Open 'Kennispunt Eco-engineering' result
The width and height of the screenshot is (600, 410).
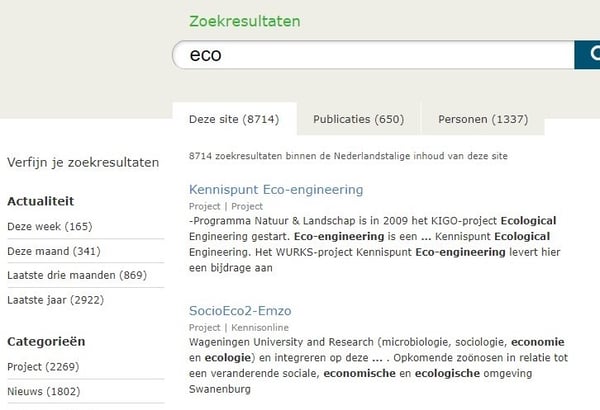coord(276,189)
